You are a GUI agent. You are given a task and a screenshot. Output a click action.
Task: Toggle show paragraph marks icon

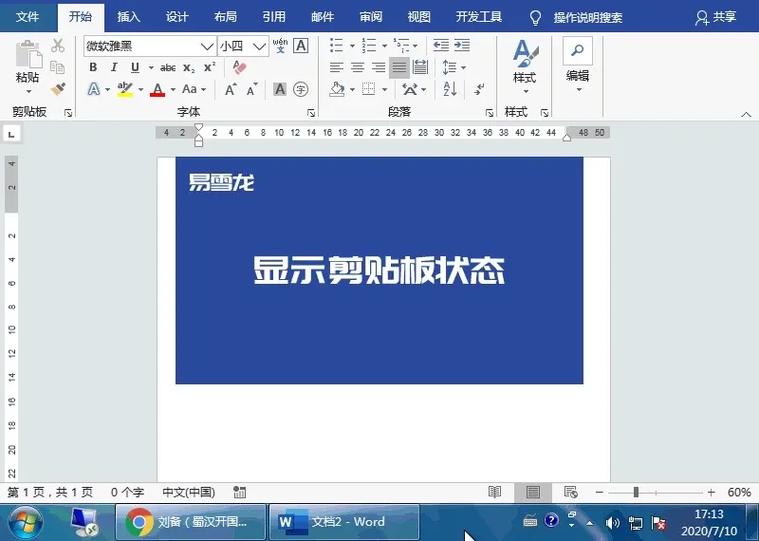tap(479, 89)
